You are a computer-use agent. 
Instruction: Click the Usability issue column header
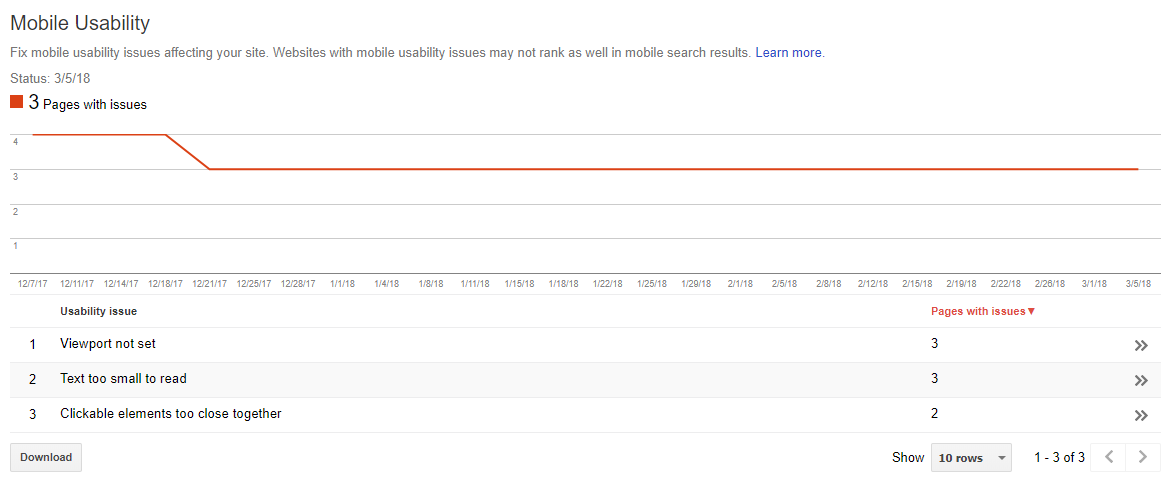point(98,311)
